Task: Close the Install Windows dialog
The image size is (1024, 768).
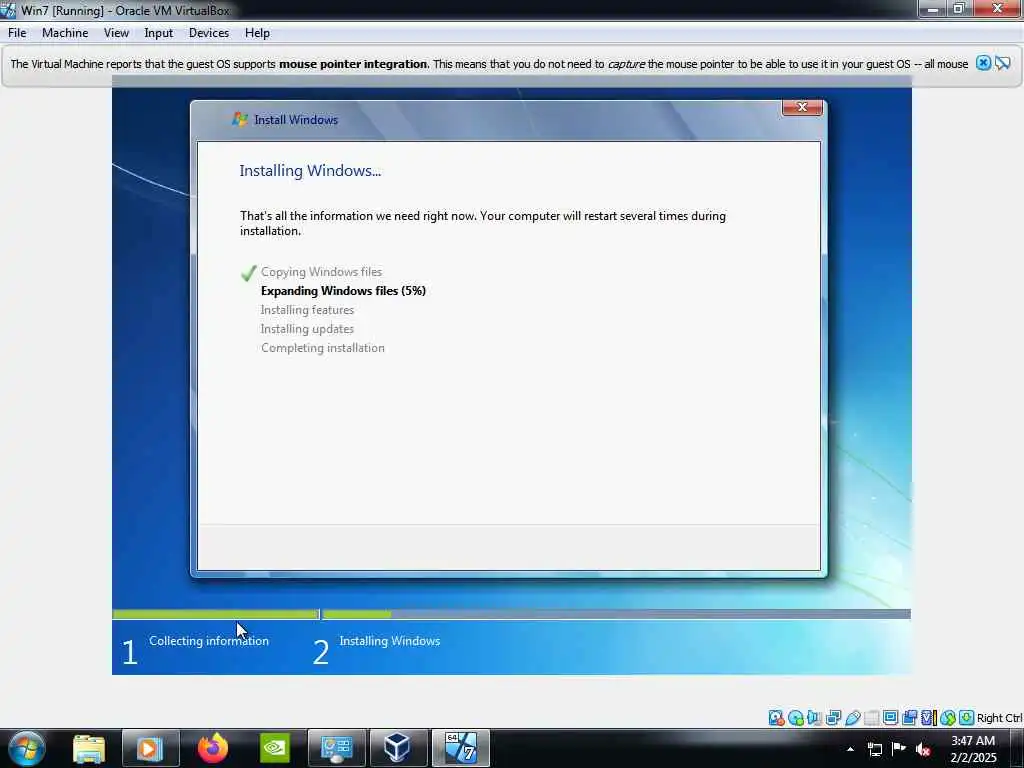Action: (x=802, y=108)
